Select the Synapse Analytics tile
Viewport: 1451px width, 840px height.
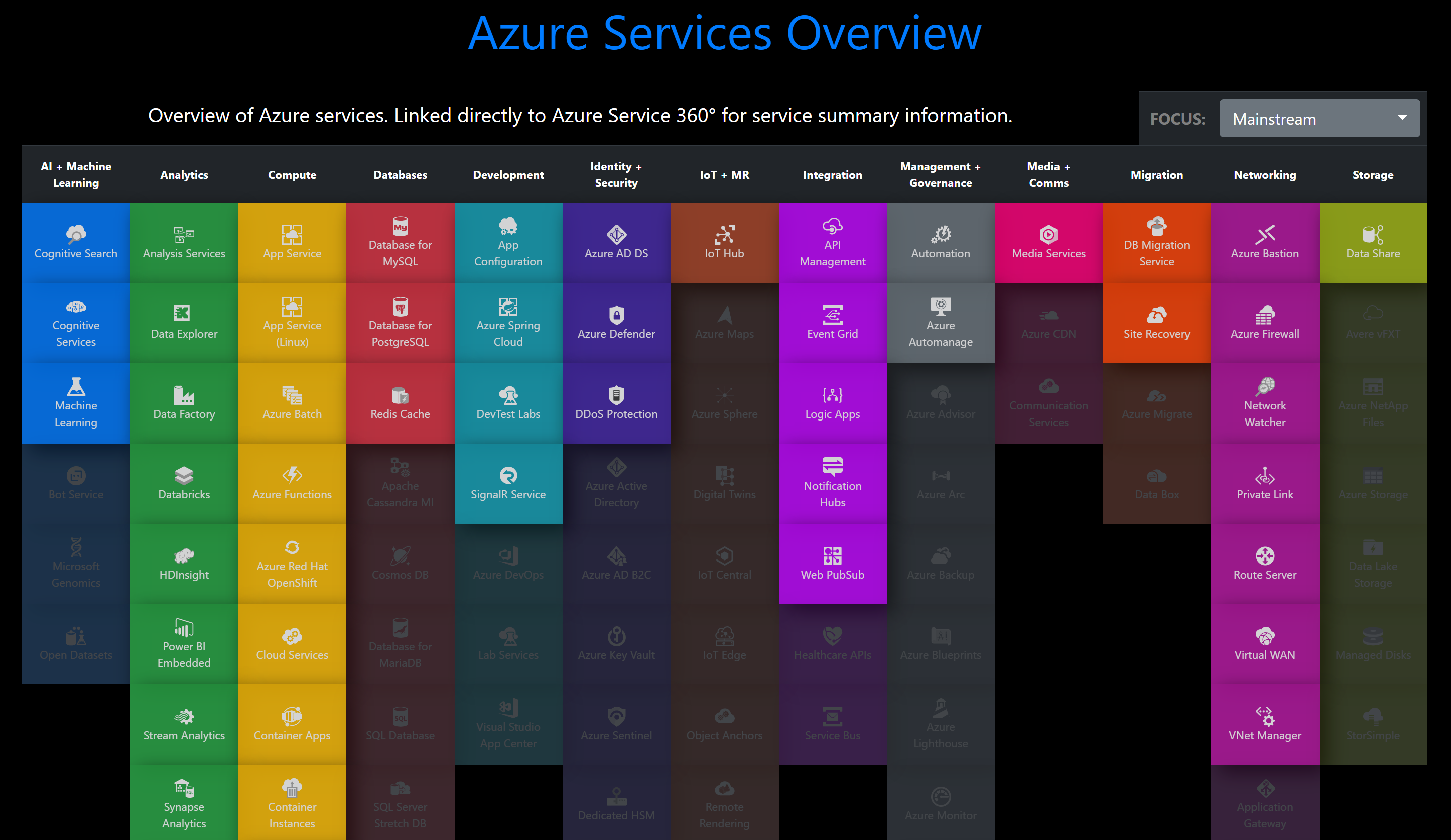click(x=184, y=802)
